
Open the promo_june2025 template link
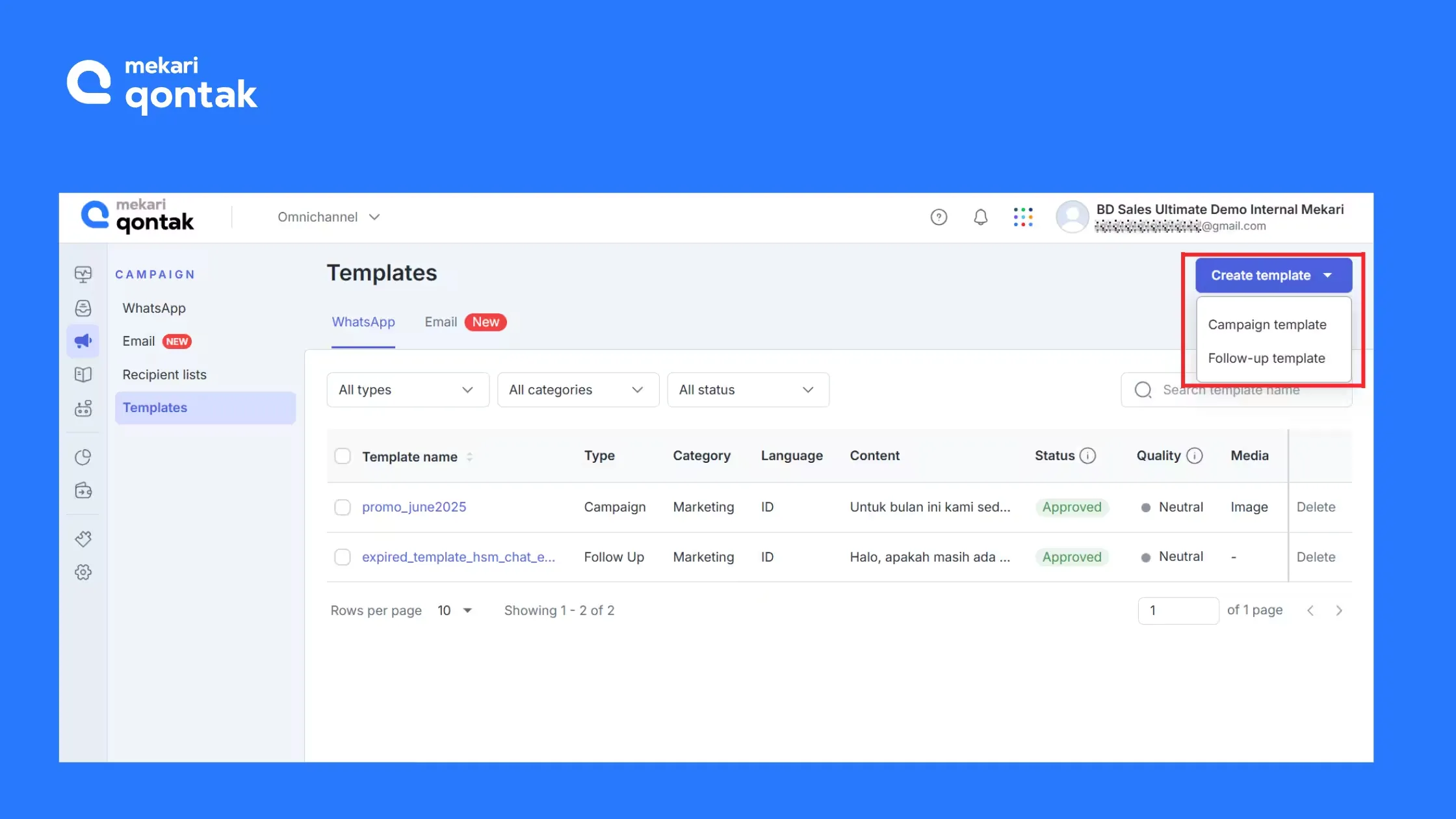click(x=414, y=507)
